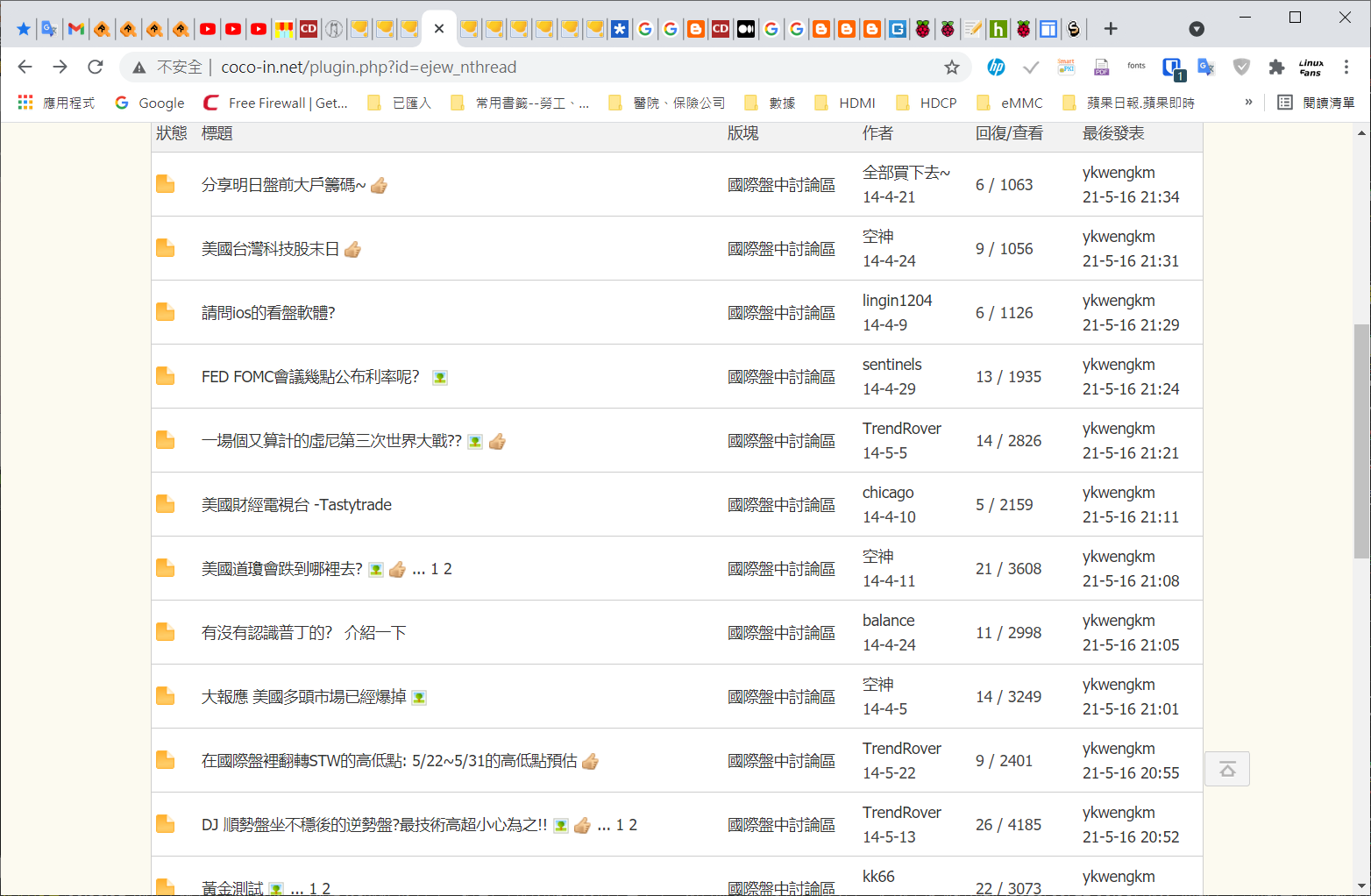Screen dimensions: 1371x896
Task: Click the folder icon of the 美國台灣科技股末日 row
Action: (165, 248)
